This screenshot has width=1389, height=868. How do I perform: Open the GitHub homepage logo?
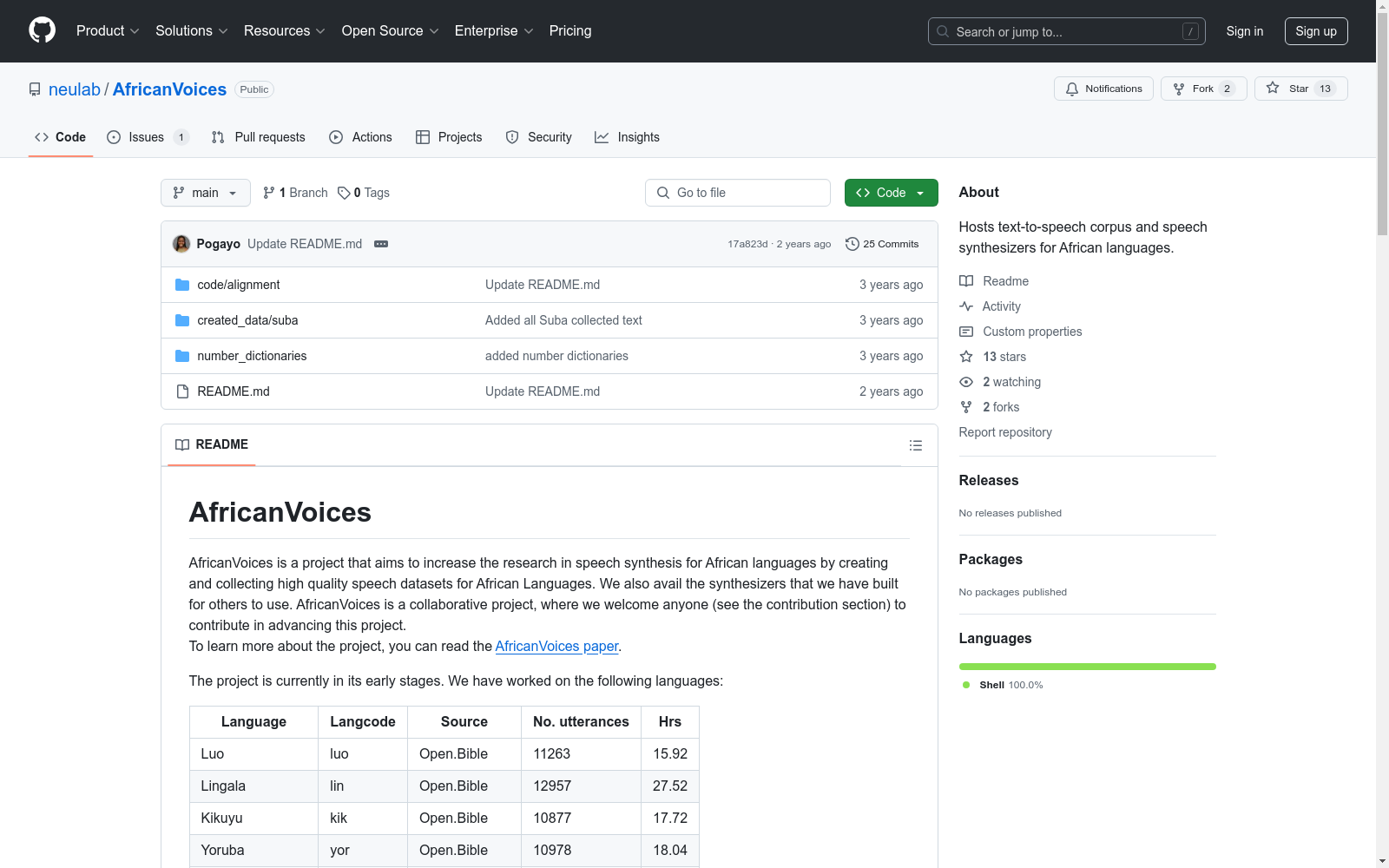pyautogui.click(x=42, y=30)
